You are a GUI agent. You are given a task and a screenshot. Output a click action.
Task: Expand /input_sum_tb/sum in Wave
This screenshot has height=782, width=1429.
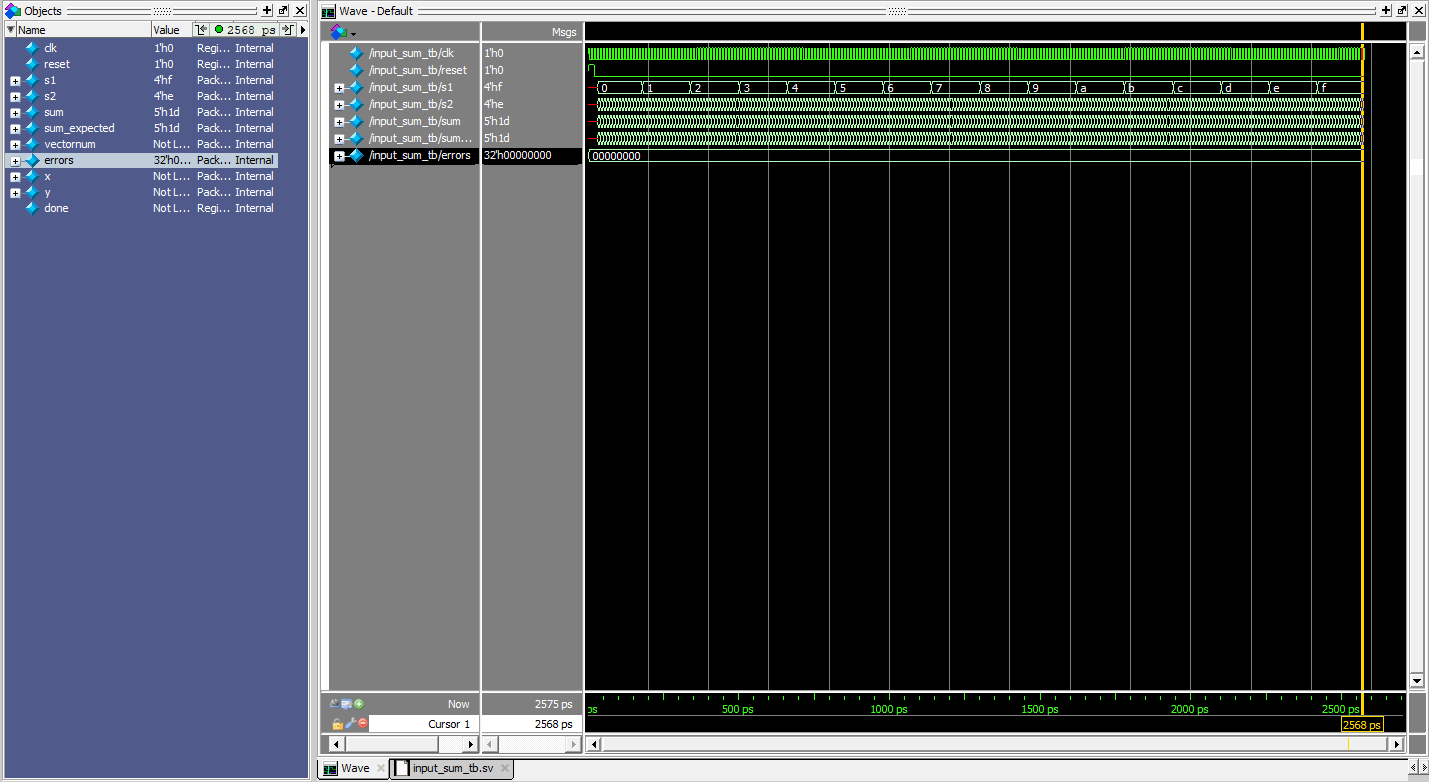pos(339,122)
